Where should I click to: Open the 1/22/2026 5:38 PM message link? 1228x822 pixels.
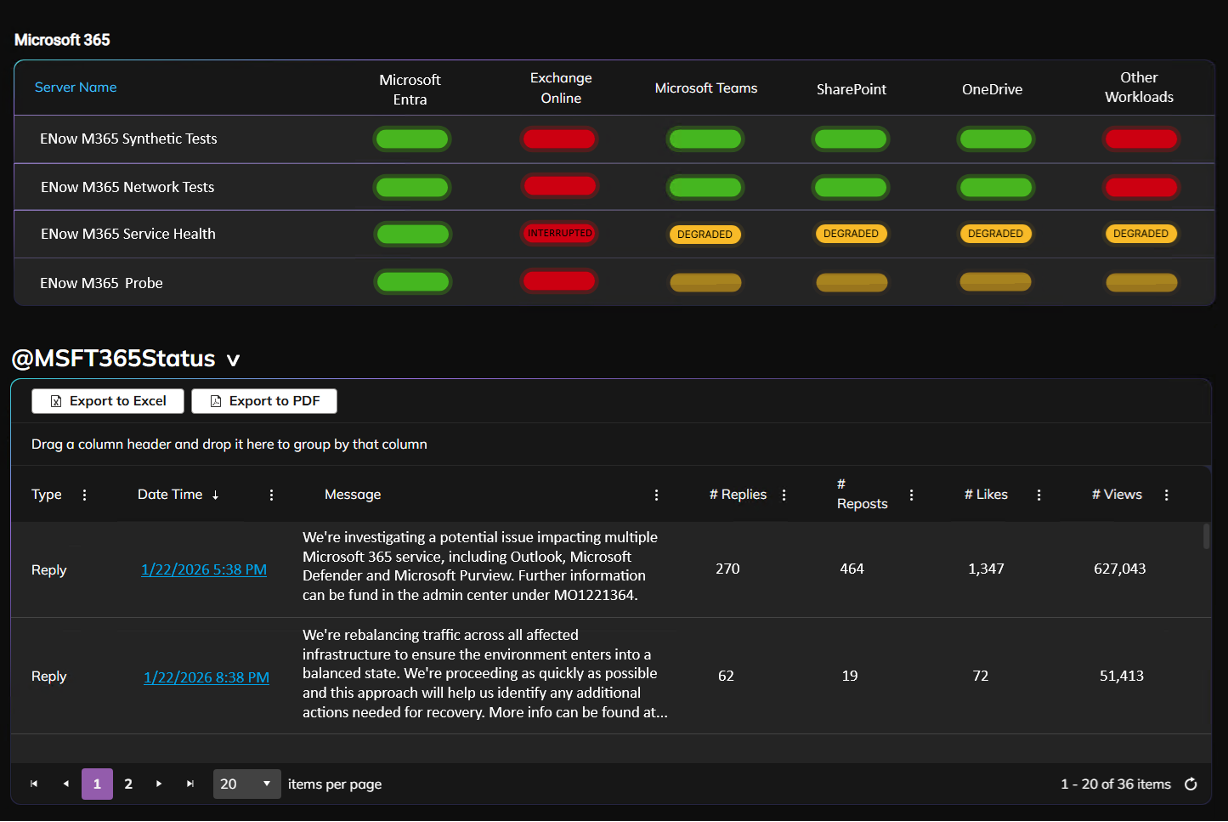tap(204, 569)
